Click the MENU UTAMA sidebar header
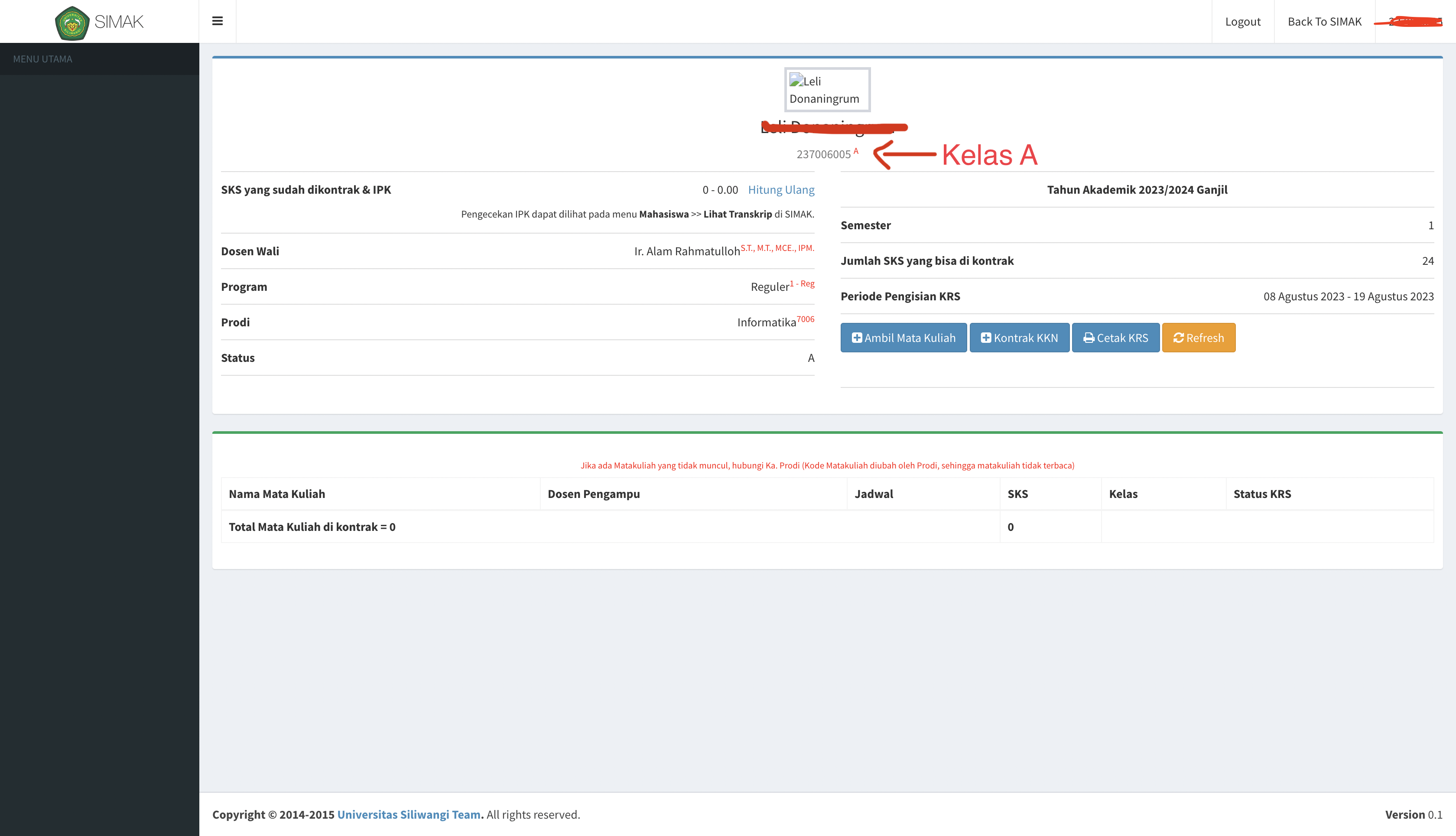 (43, 59)
